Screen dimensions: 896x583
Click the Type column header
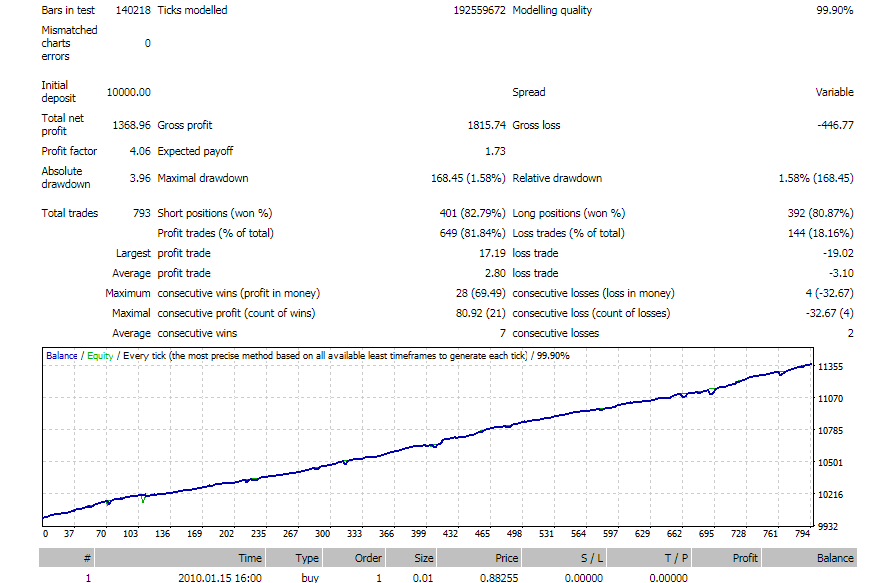294,558
